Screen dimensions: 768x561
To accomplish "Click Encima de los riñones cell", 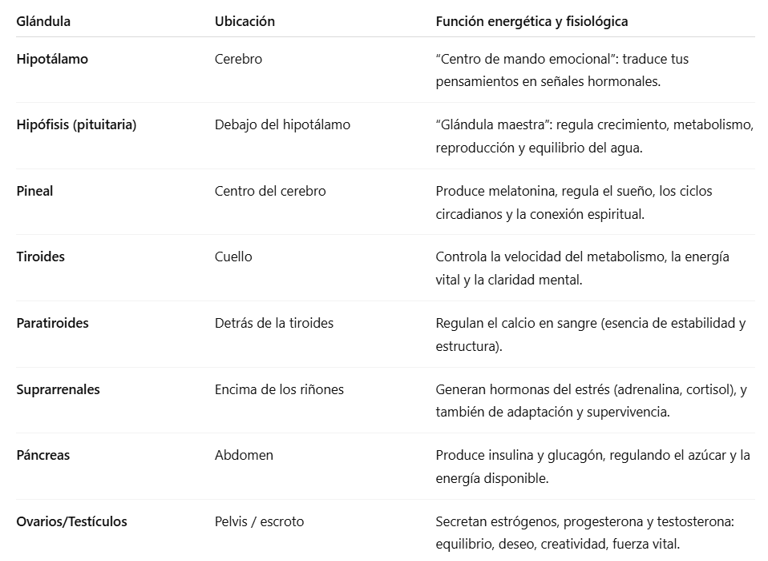I will point(279,390).
